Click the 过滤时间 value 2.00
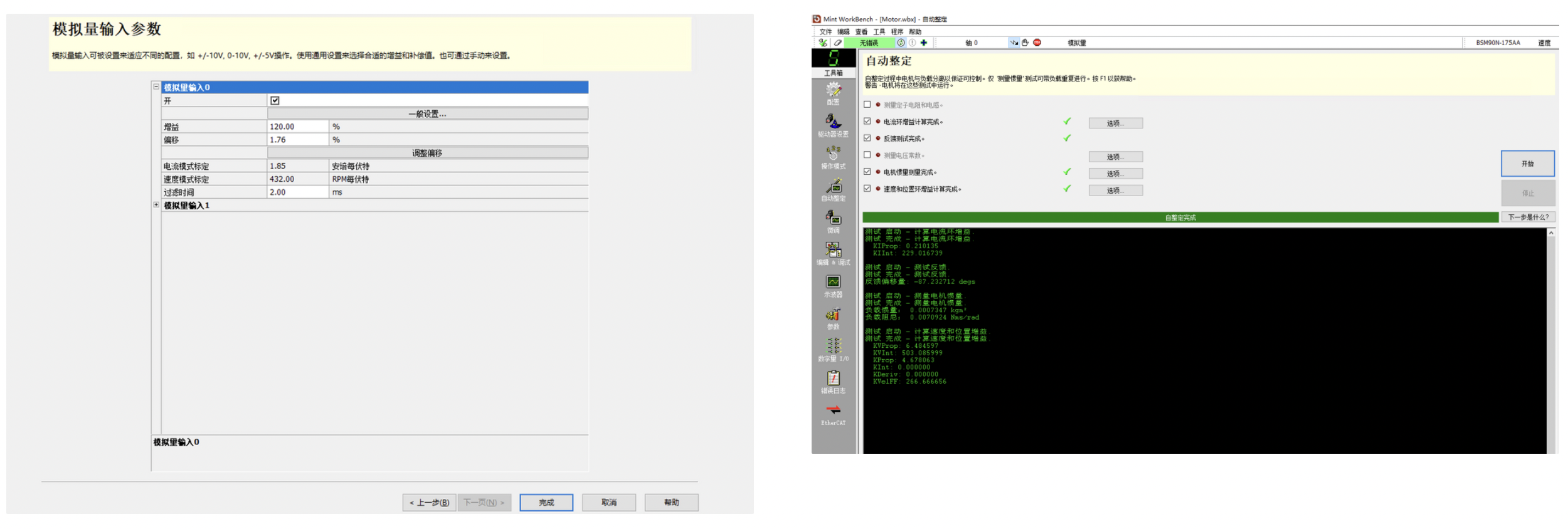Screen dimensions: 1568x529 tap(298, 192)
